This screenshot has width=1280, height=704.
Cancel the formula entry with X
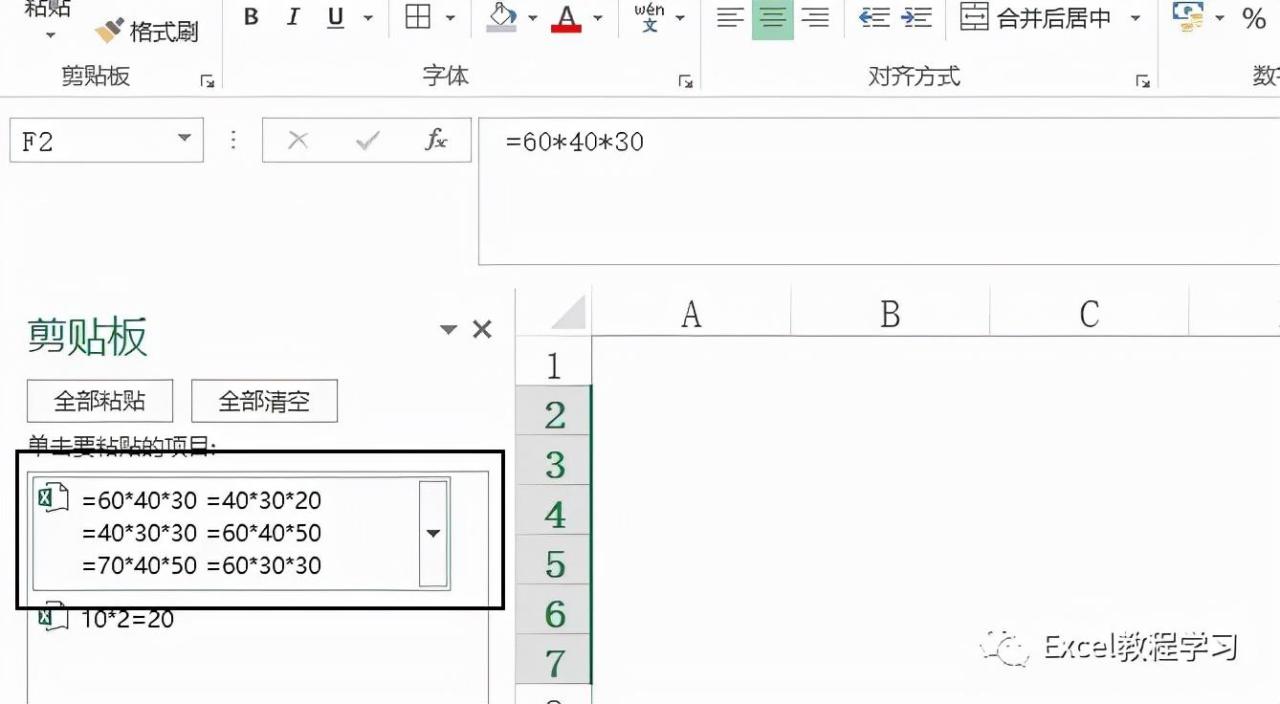(298, 141)
